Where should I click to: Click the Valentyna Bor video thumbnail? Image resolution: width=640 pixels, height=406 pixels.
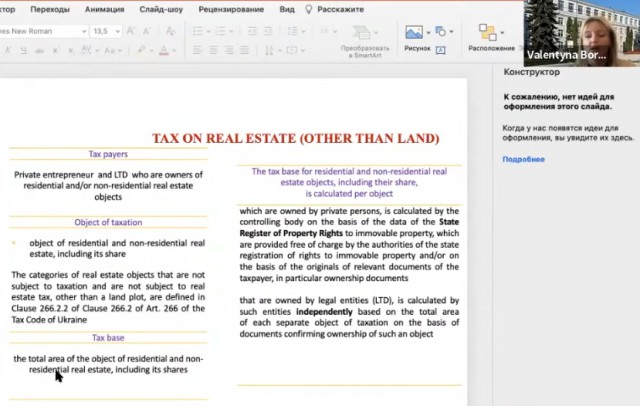pos(582,33)
